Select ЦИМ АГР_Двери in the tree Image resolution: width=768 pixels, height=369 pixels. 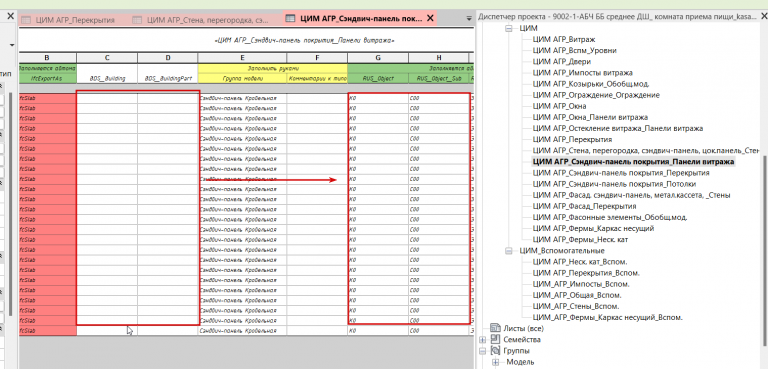click(x=561, y=62)
